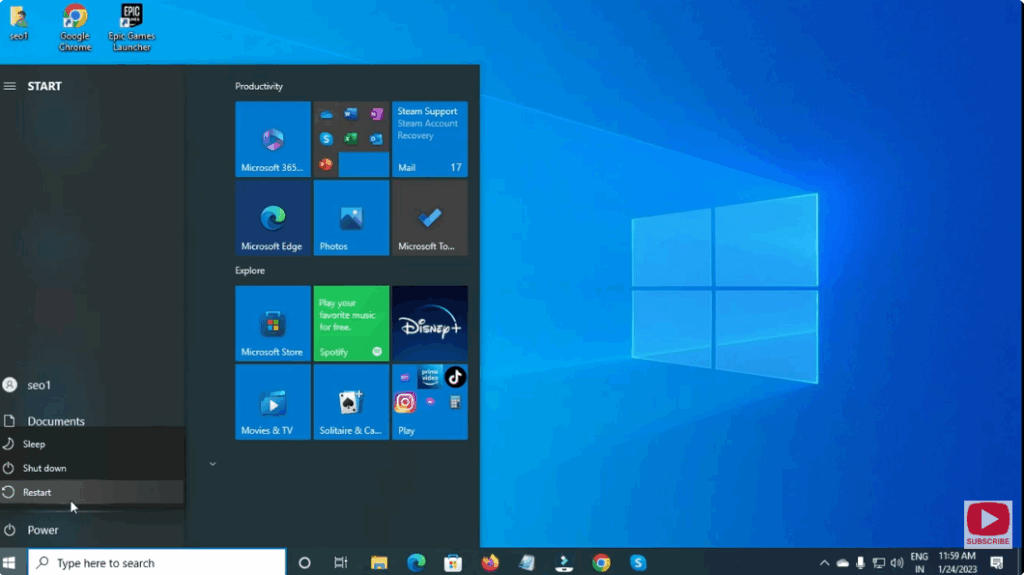This screenshot has height=575, width=1024.
Task: Open File Explorer from the taskbar
Action: (x=379, y=563)
